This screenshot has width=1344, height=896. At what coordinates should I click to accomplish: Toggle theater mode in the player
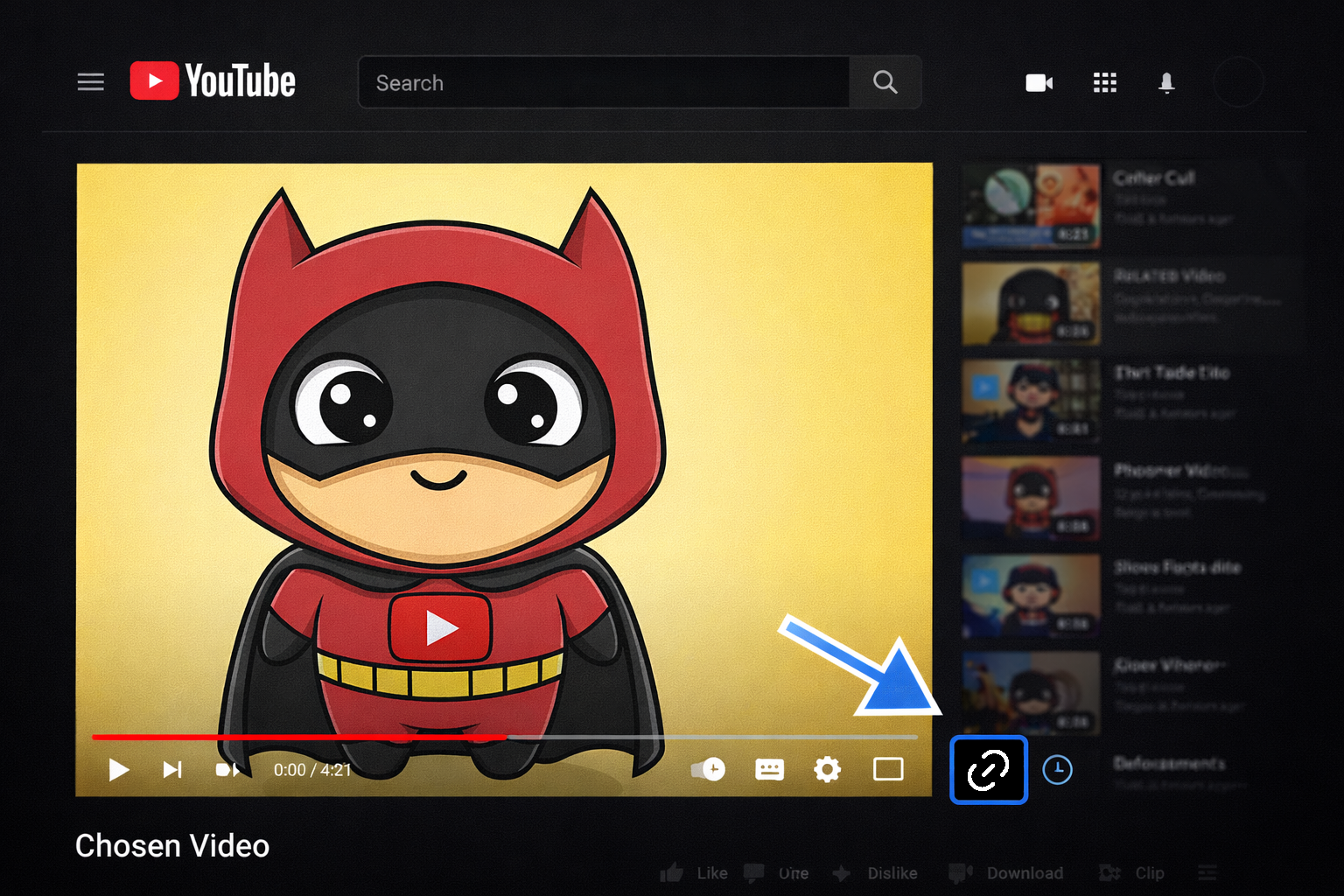pos(888,770)
